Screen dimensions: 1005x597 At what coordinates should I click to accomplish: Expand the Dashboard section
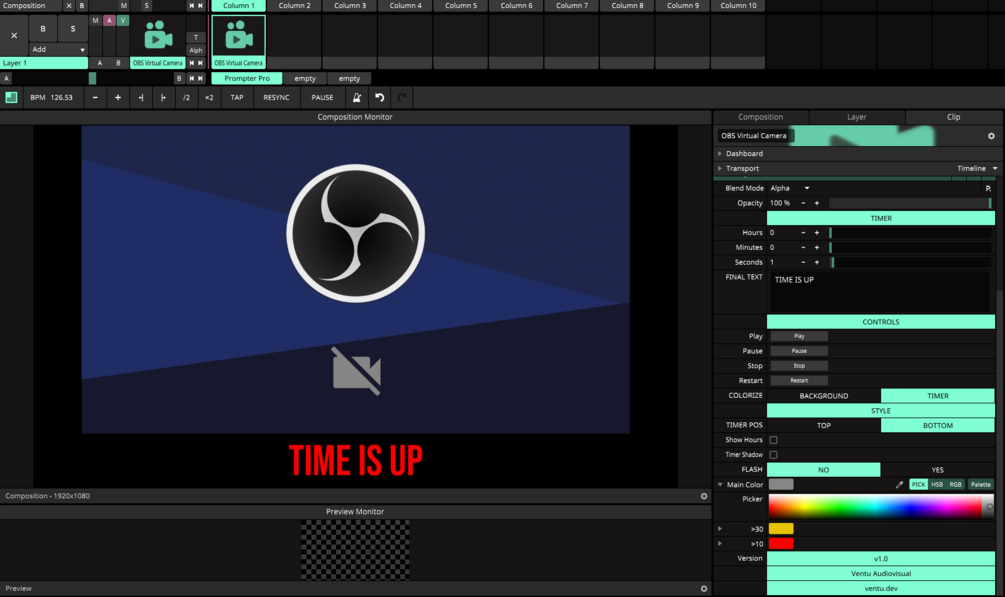point(720,154)
